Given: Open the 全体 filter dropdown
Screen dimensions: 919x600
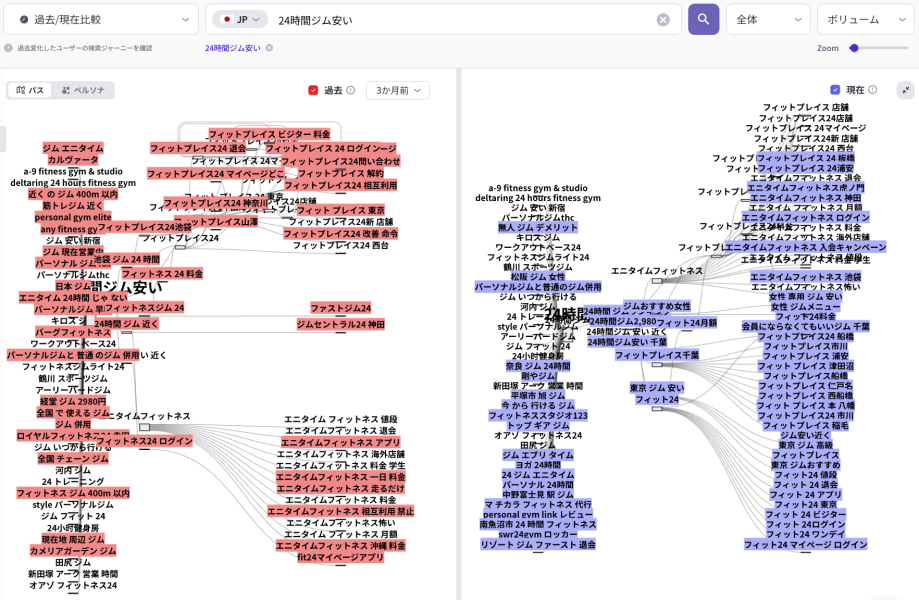Looking at the screenshot, I should (767, 19).
